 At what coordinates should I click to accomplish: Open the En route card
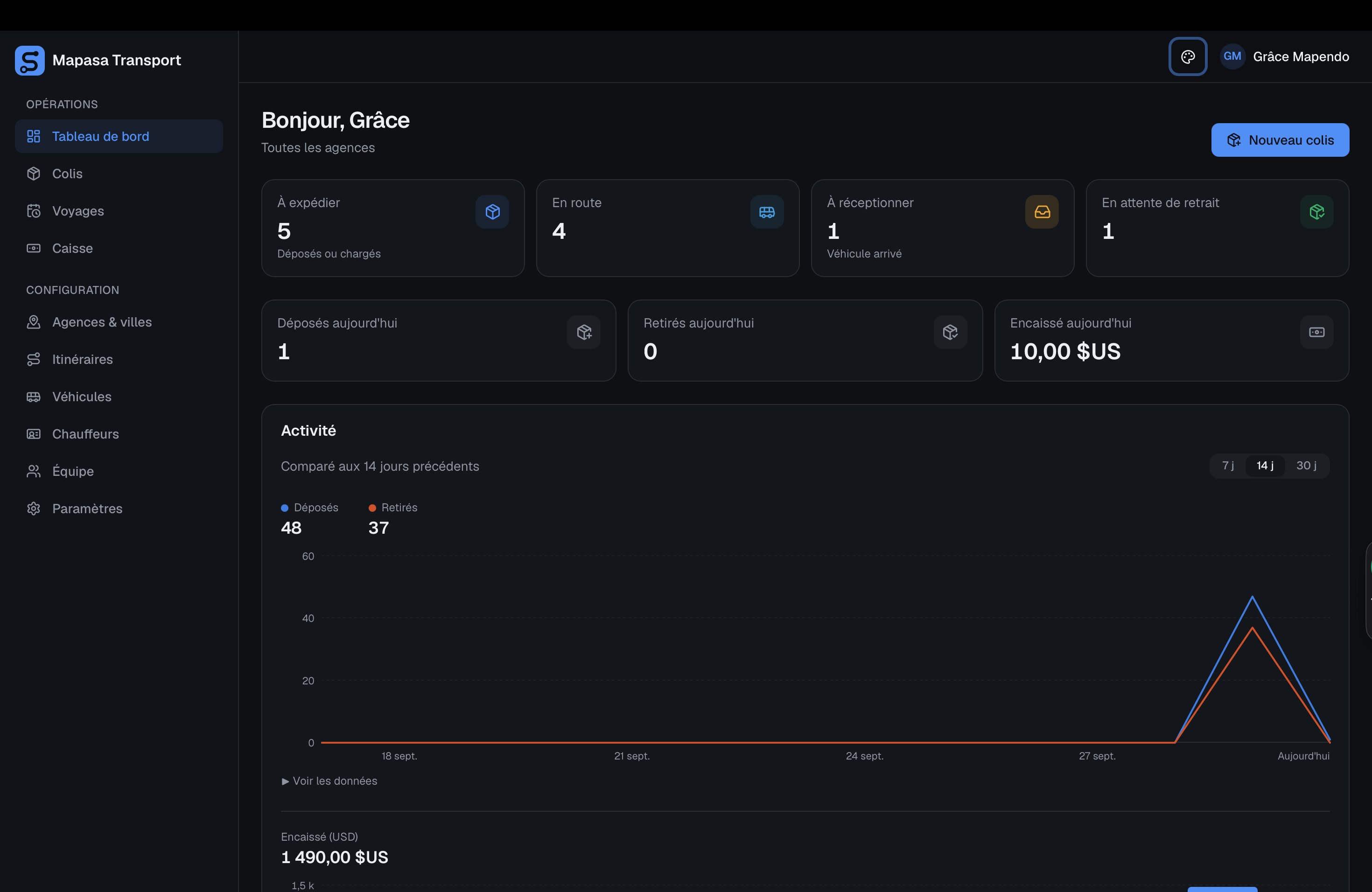[667, 228]
